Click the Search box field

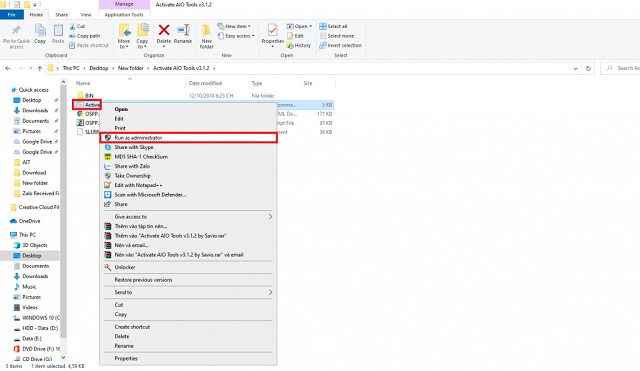621,68
